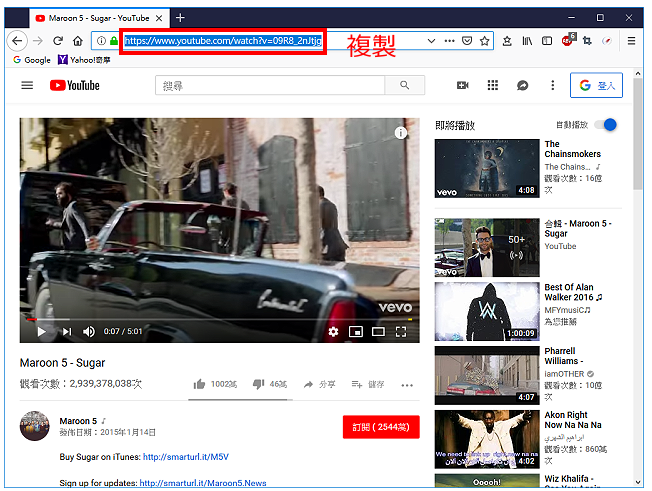
Task: Skip to next video with next button
Action: pos(67,332)
